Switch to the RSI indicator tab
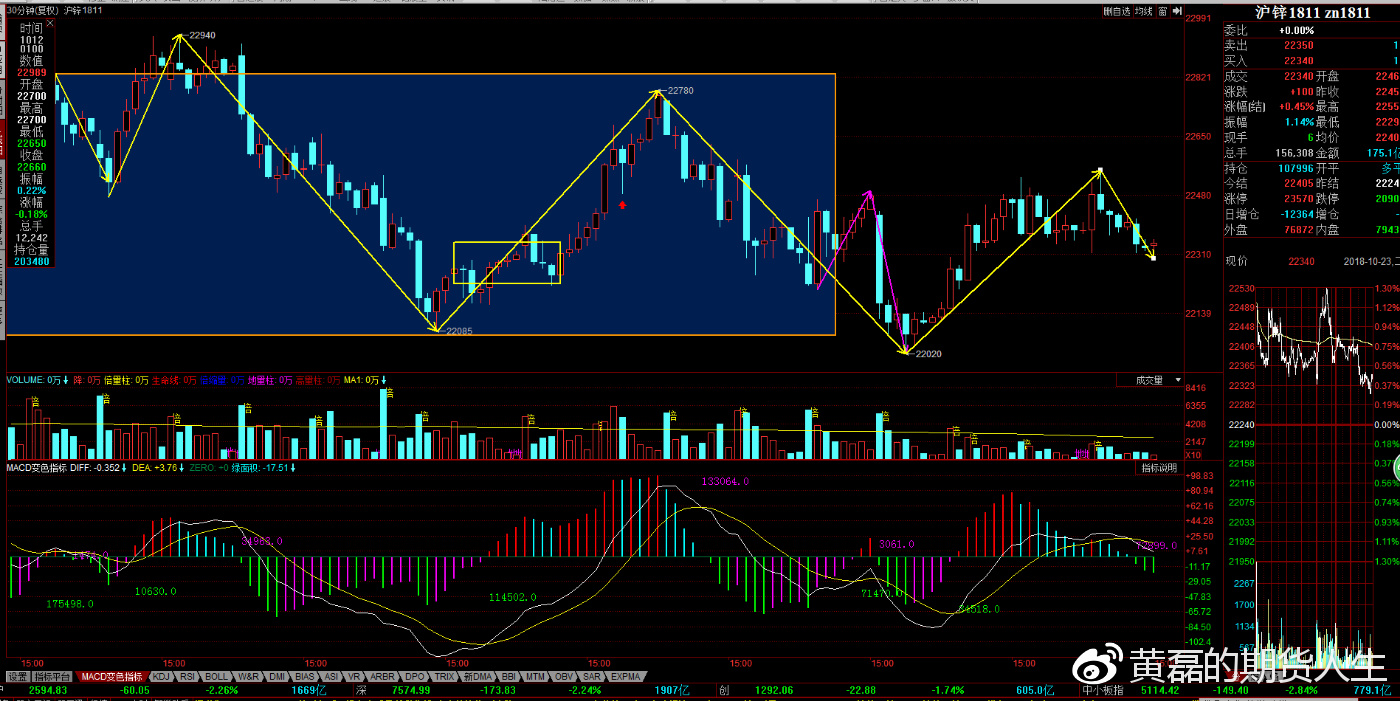Screen dimensions: 1400x701 [189, 677]
